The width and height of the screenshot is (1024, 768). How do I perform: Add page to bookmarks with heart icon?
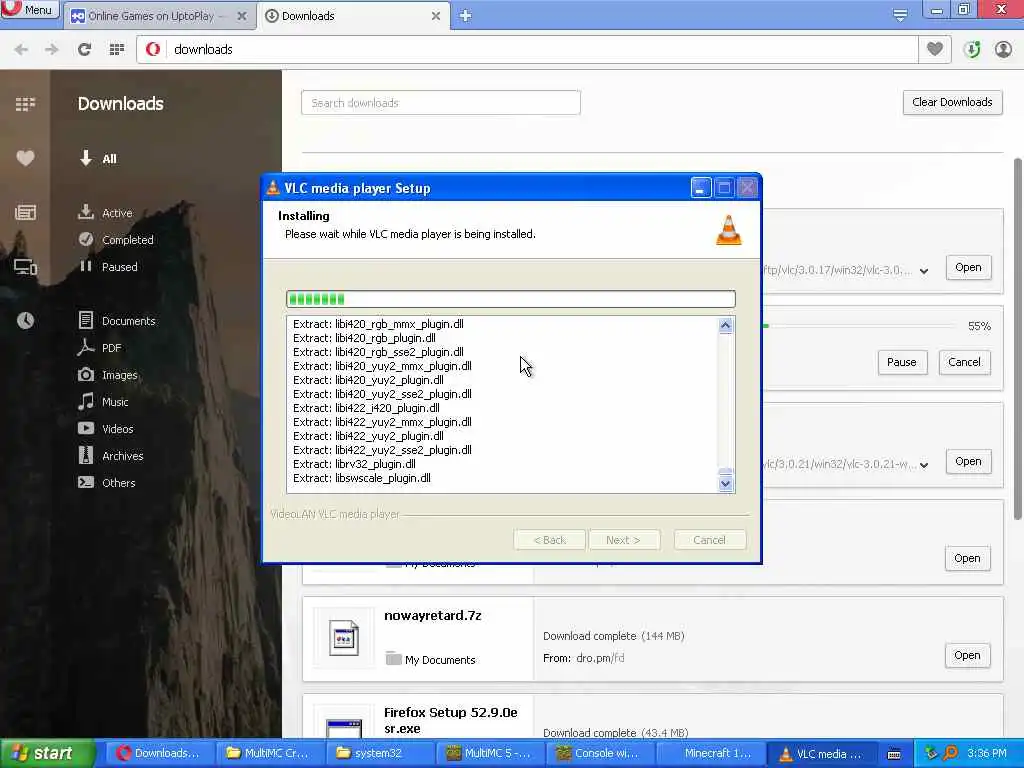click(935, 49)
